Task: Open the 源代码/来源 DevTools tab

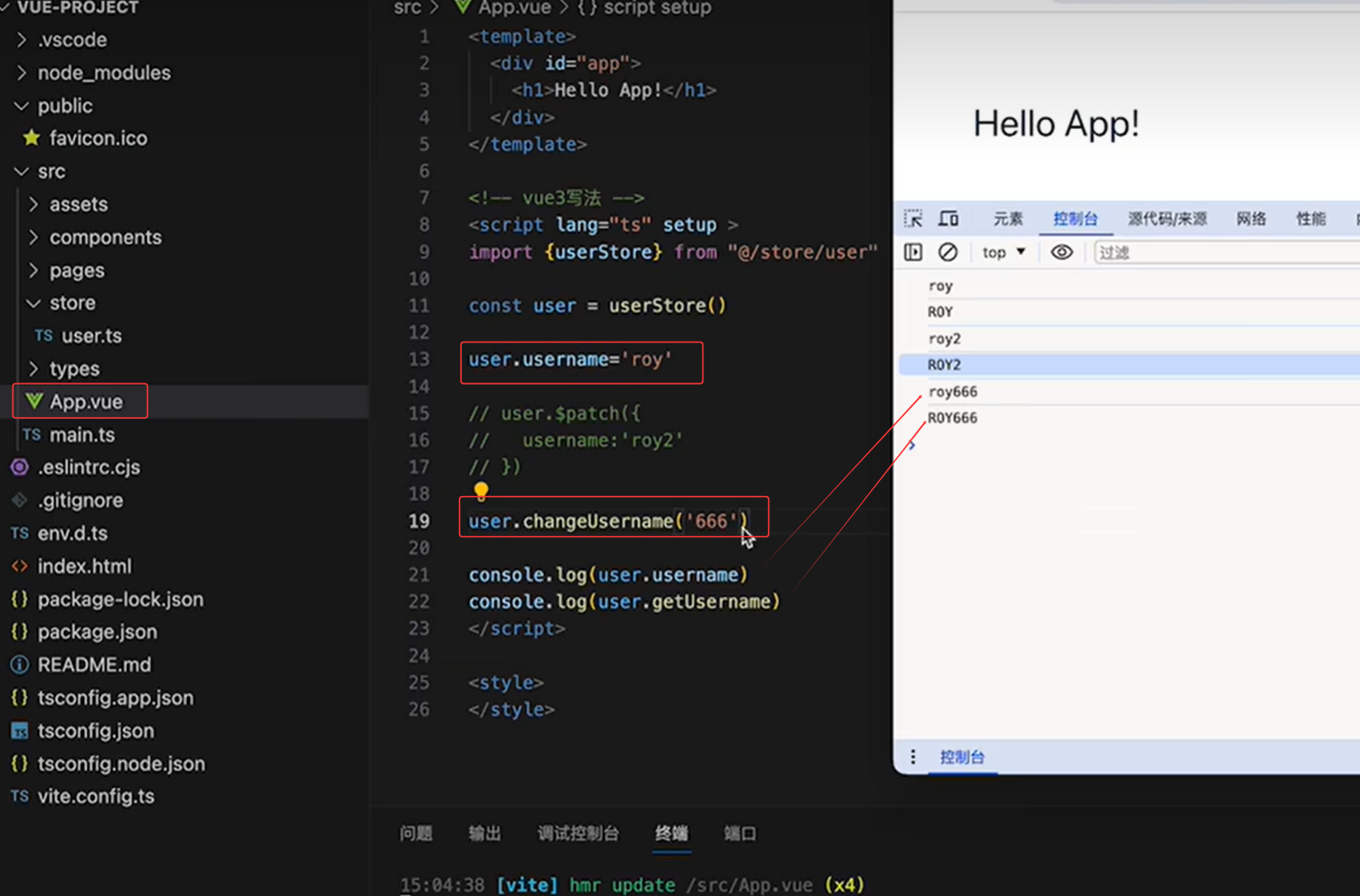Action: pyautogui.click(x=1167, y=219)
